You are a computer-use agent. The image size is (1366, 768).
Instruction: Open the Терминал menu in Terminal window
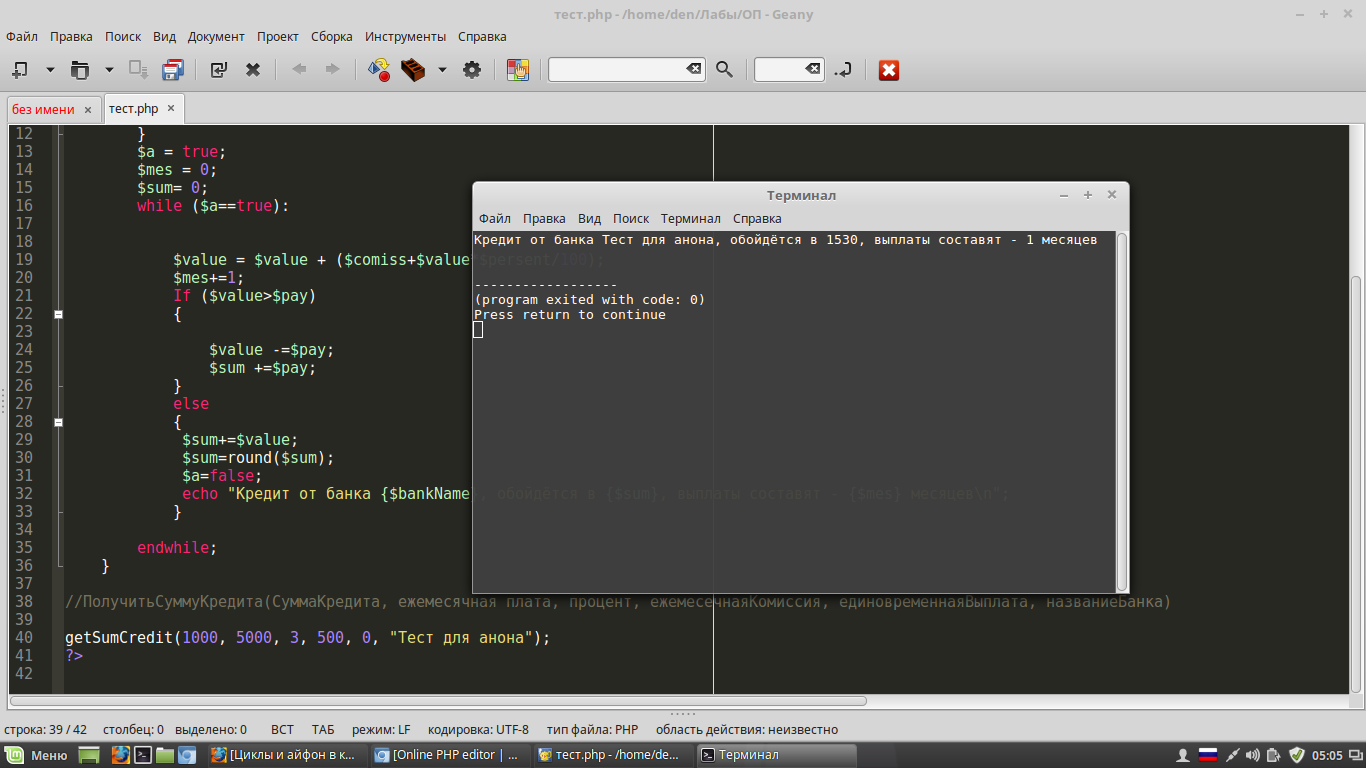point(690,218)
